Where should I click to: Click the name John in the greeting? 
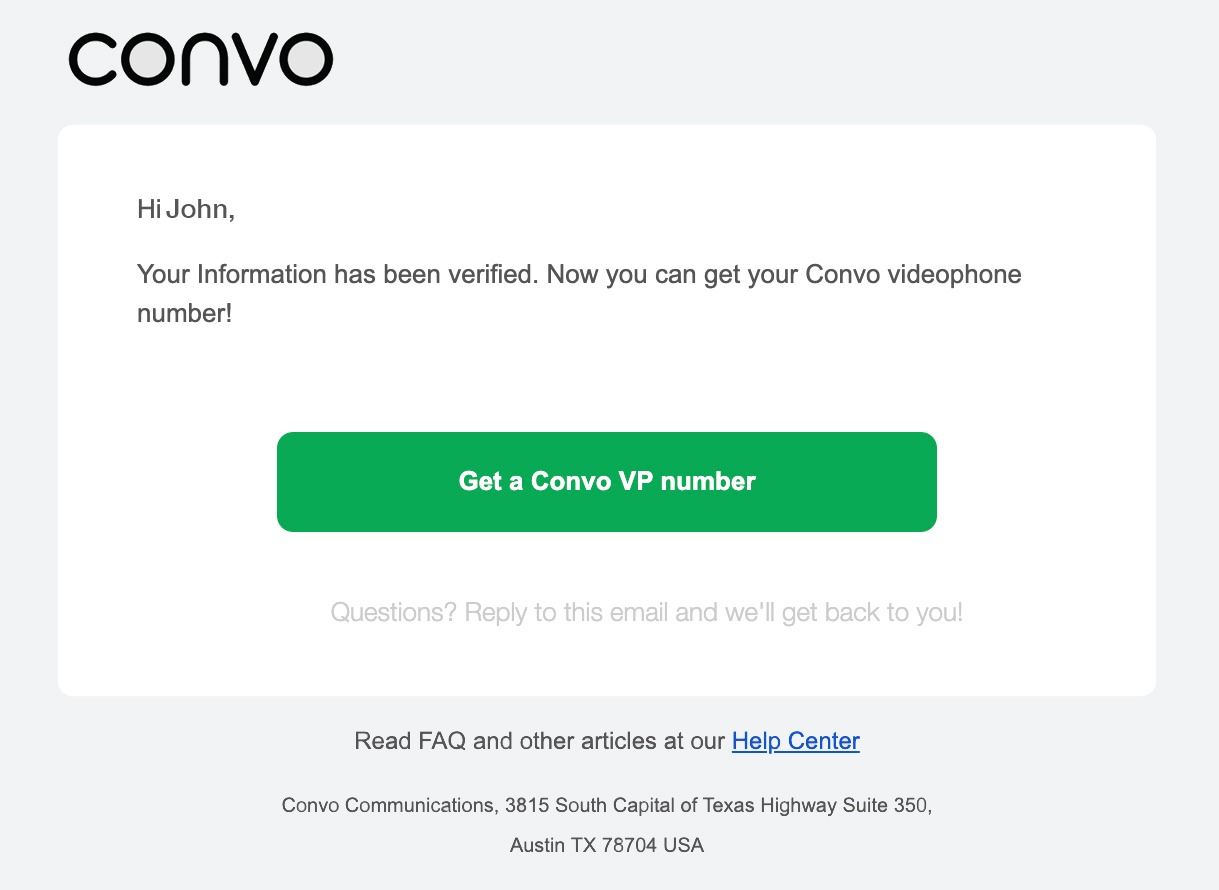tap(200, 209)
